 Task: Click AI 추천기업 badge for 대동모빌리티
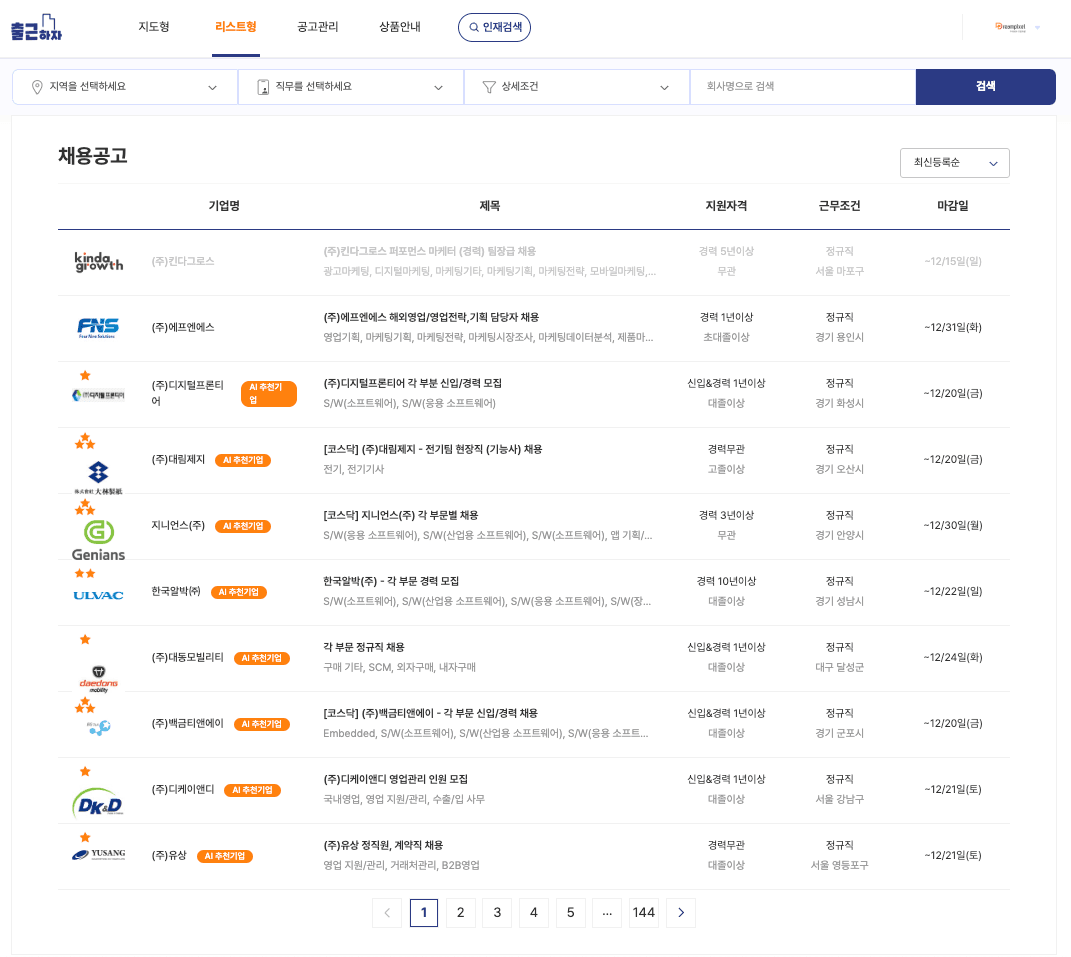coord(262,658)
